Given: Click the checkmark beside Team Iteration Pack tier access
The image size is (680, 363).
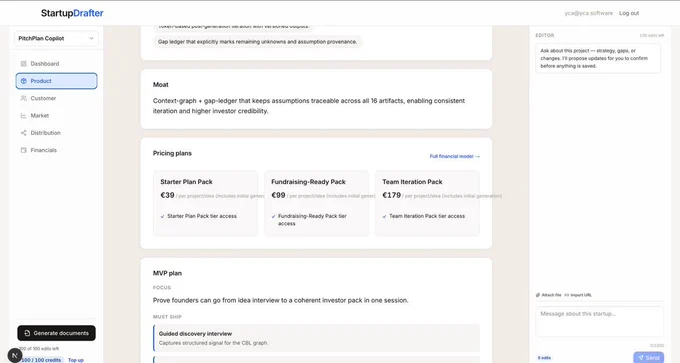Looking at the screenshot, I should tap(385, 216).
